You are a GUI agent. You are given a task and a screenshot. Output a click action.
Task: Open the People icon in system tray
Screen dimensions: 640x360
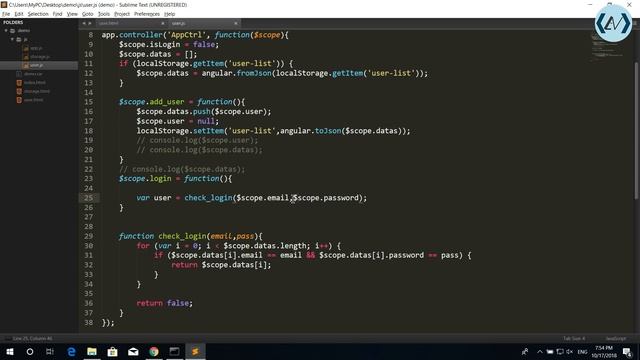coord(525,351)
